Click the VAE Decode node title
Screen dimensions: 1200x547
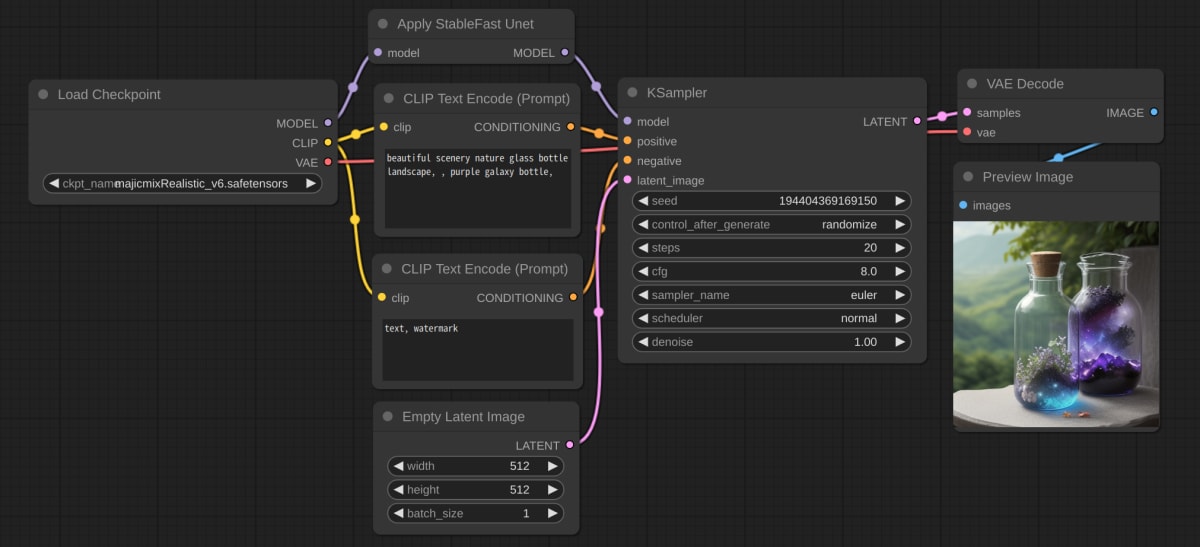click(x=1025, y=84)
